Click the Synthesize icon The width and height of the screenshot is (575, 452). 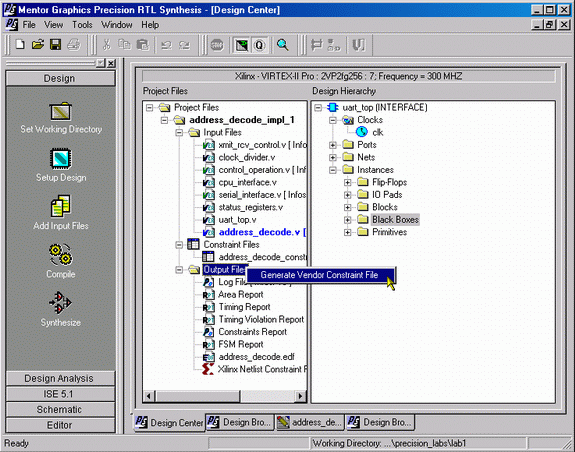61,303
